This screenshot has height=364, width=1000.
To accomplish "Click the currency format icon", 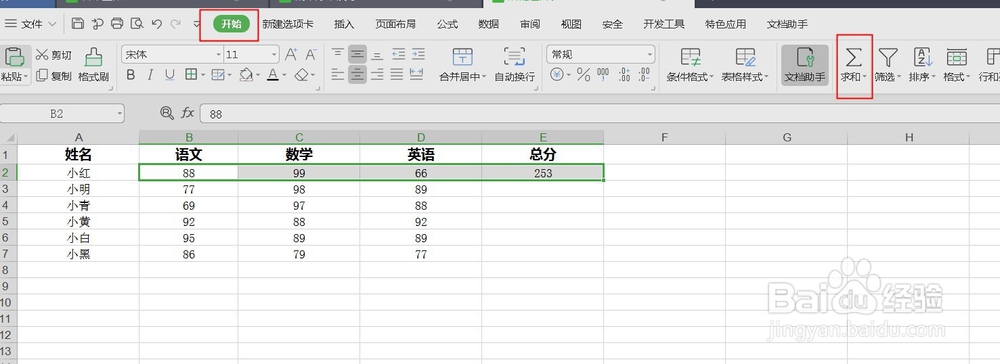I will click(x=557, y=75).
